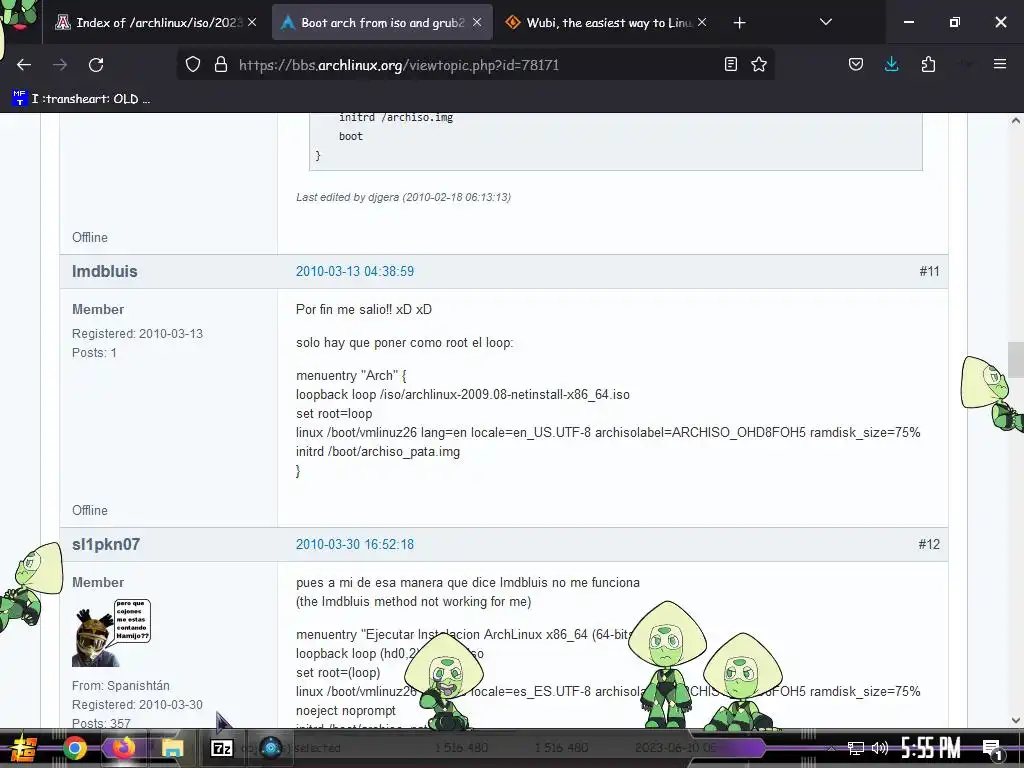Viewport: 1024px width, 768px height.
Task: Click "Registered: 2010-03-13" text
Action: [137, 333]
